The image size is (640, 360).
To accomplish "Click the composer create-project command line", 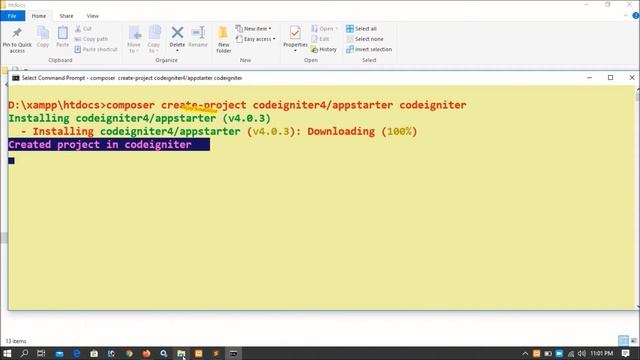I will tap(237, 105).
